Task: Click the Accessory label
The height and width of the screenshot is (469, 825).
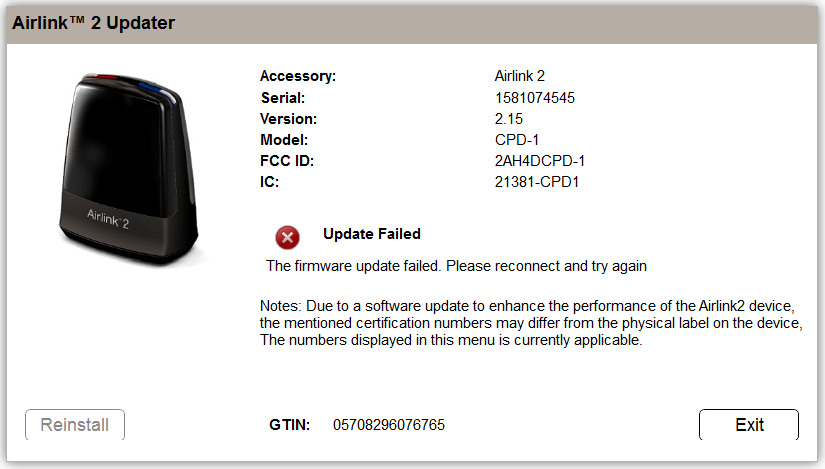Action: 298,76
